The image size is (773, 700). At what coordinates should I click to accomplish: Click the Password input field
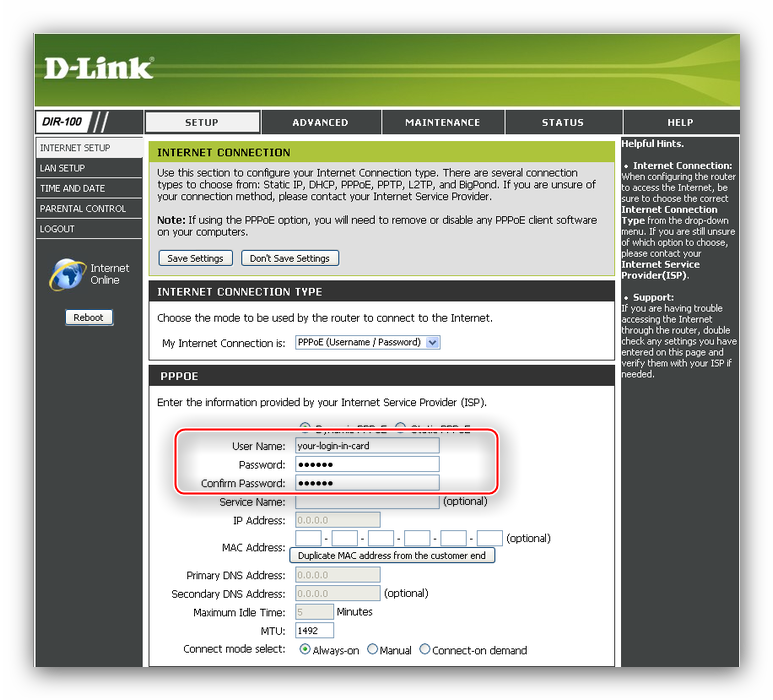tap(367, 464)
